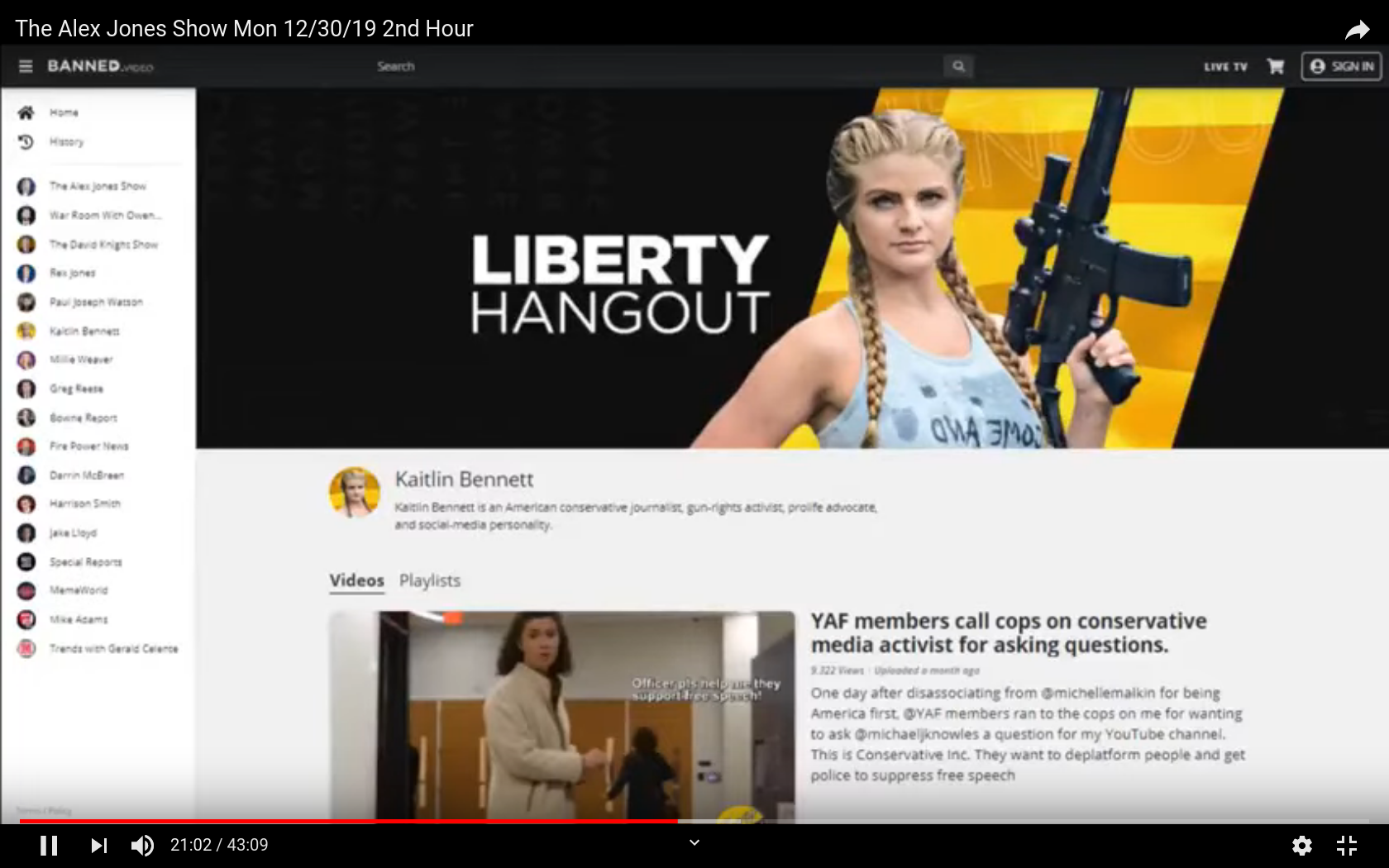Open the History icon in the sidebar
This screenshot has width=1389, height=868.
point(26,141)
